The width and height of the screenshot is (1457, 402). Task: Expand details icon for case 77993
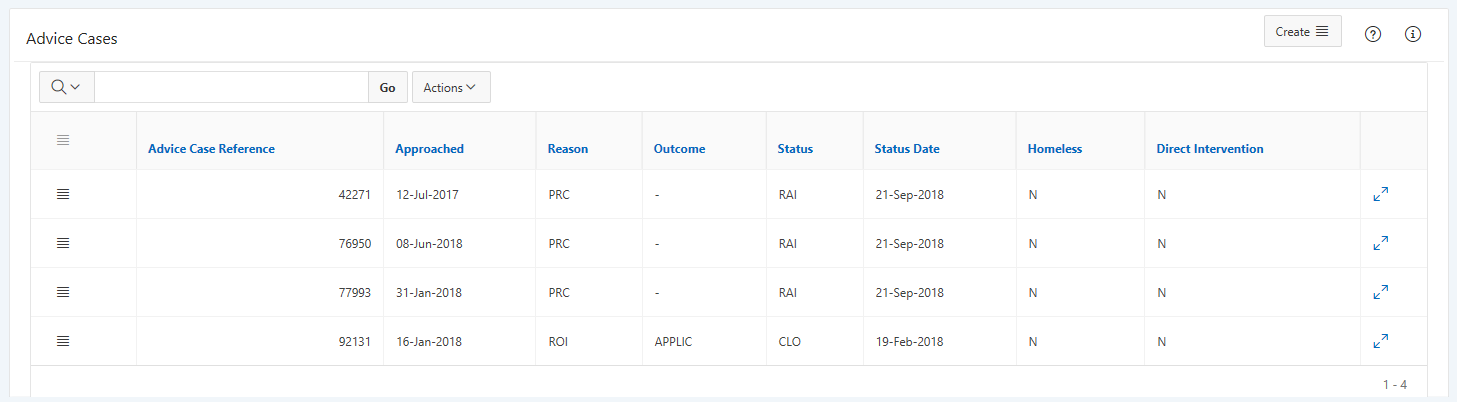coord(1381,292)
